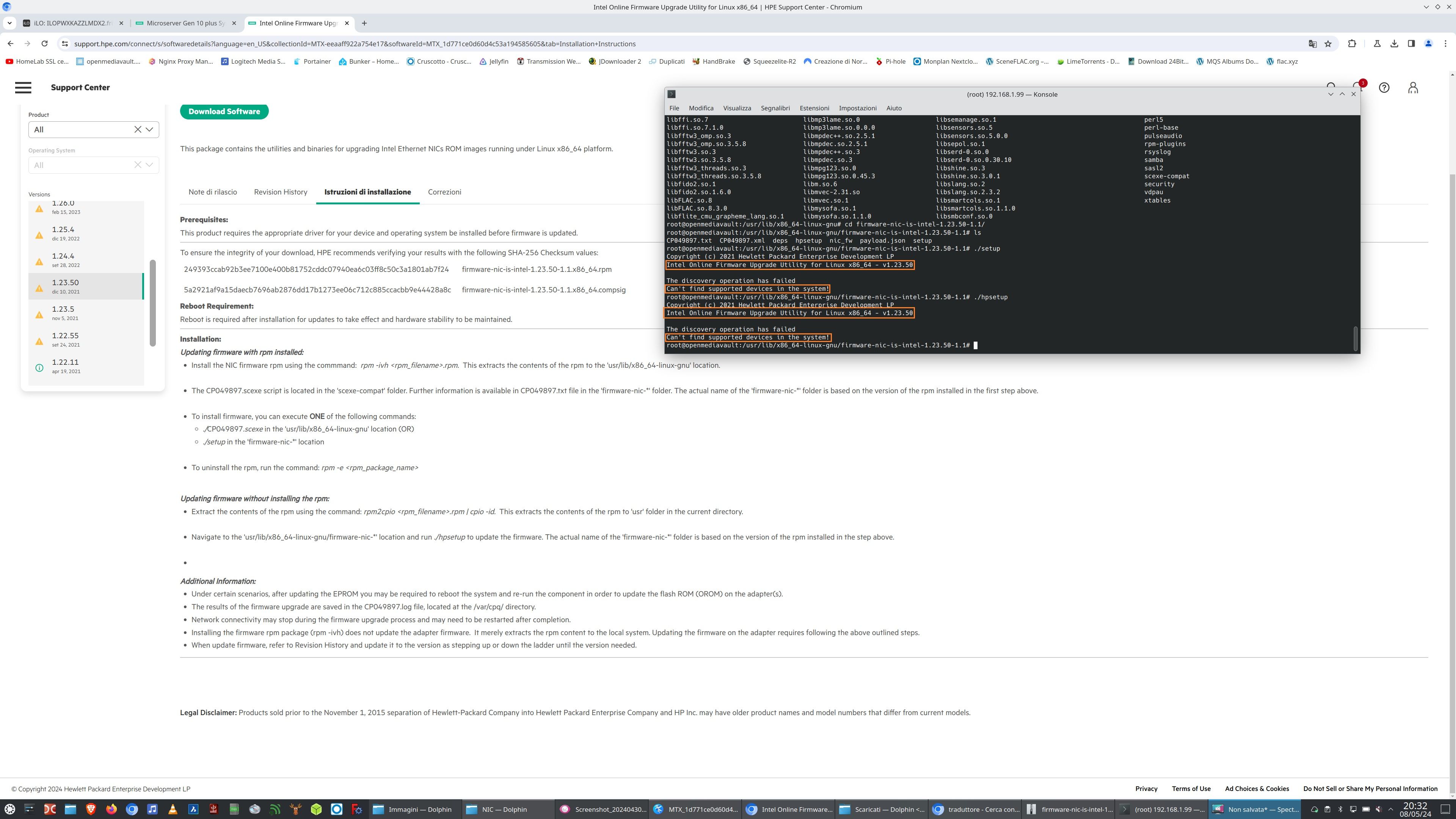Open Chrome Labs flask icon
The width and height of the screenshot is (1456, 819).
pos(1377,44)
